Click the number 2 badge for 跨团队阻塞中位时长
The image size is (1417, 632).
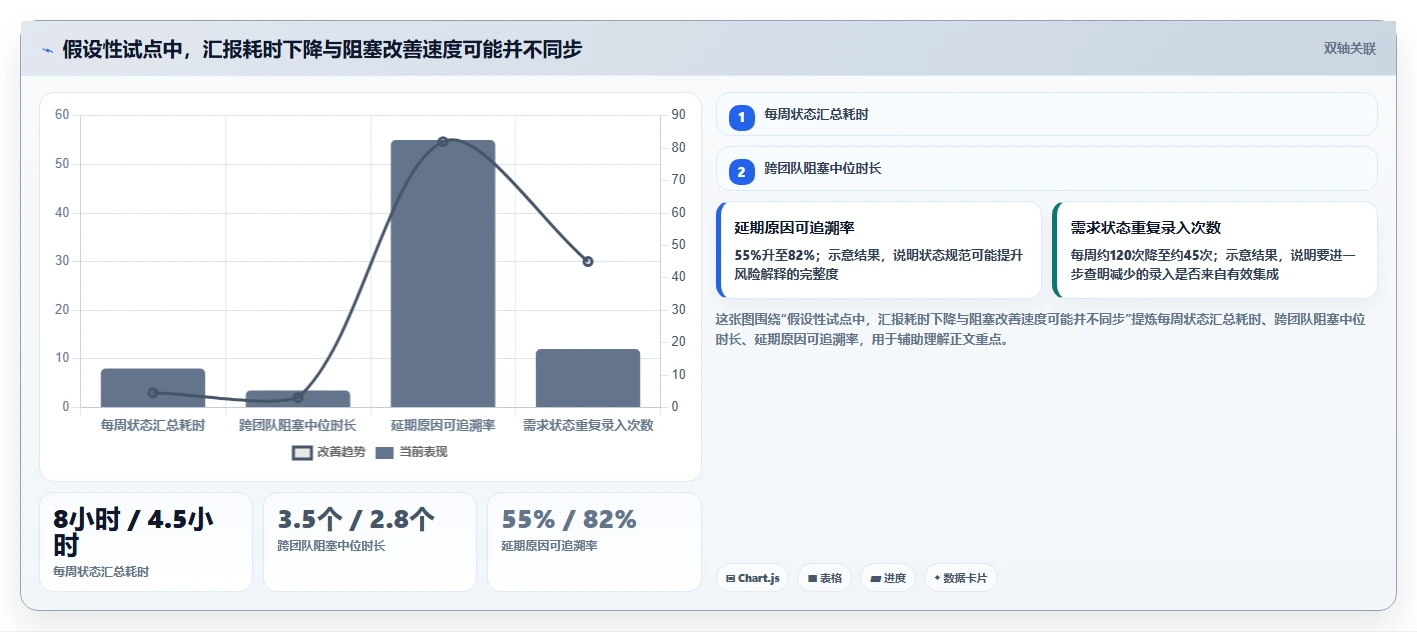[741, 172]
